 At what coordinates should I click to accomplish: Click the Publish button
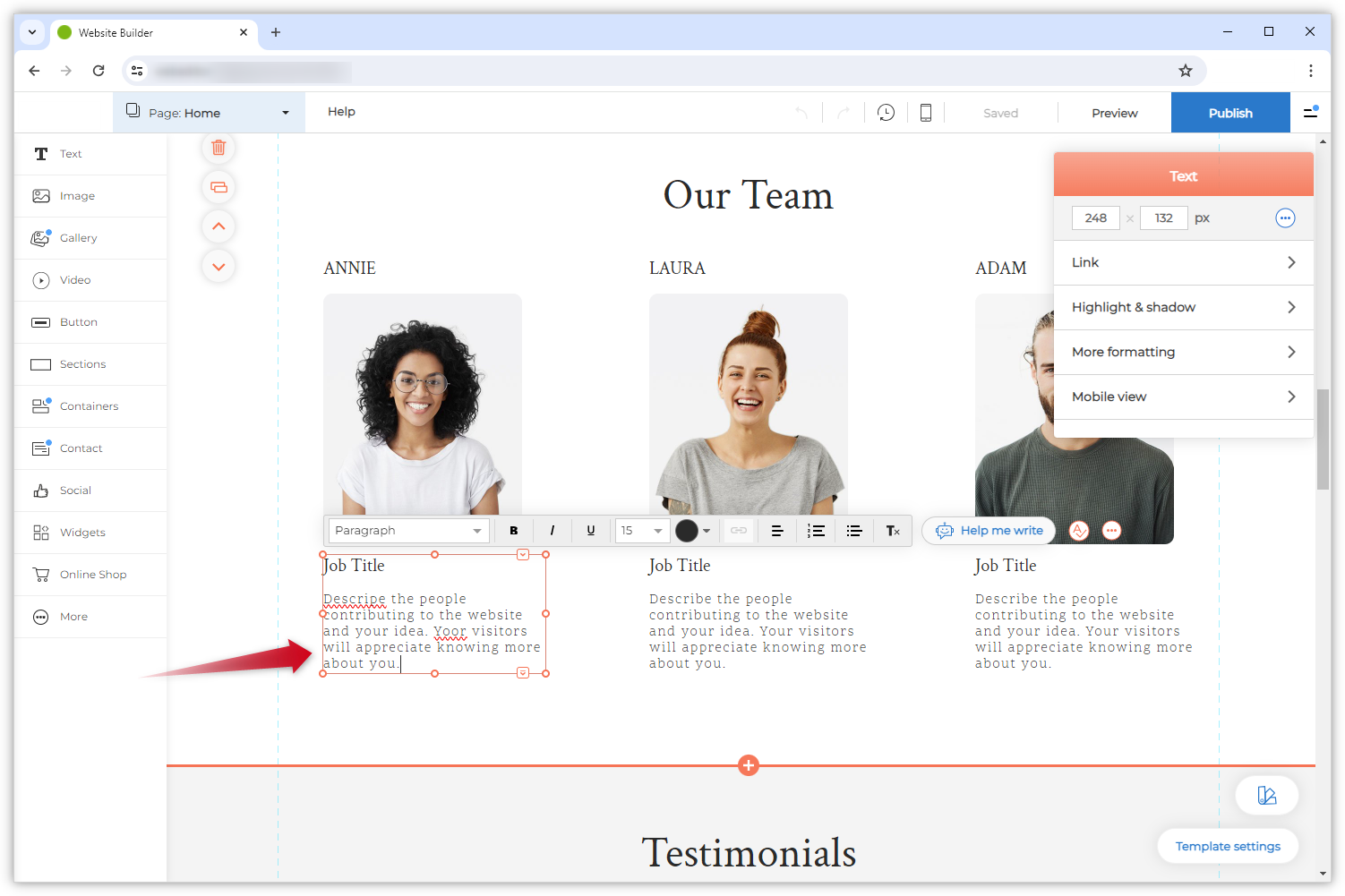click(x=1230, y=113)
